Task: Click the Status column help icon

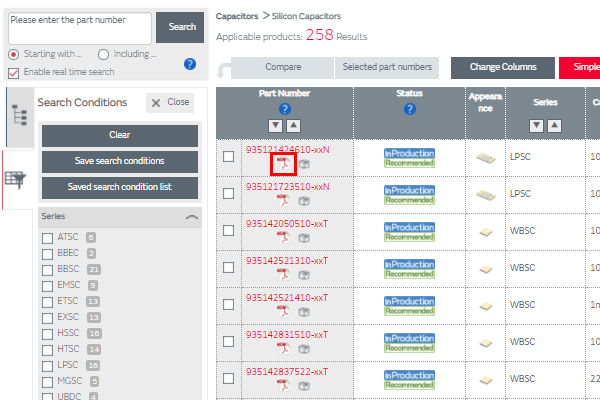Action: point(409,109)
